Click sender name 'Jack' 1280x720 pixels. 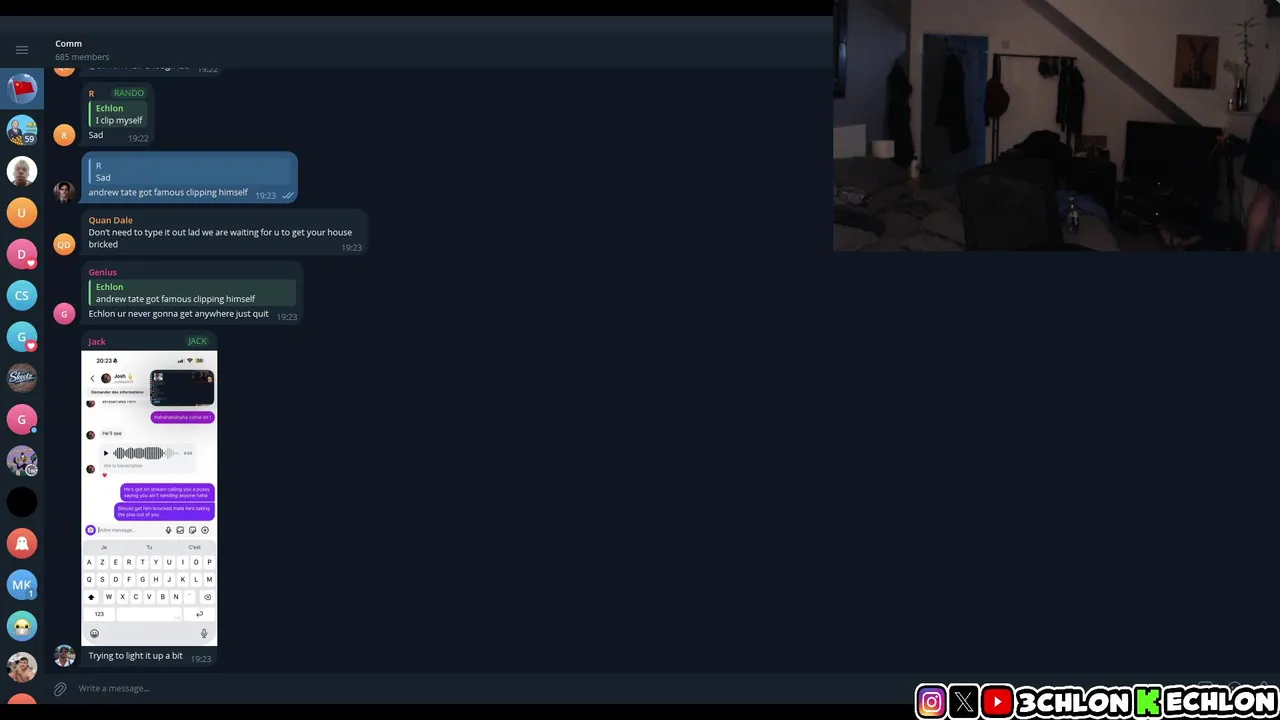pos(96,341)
